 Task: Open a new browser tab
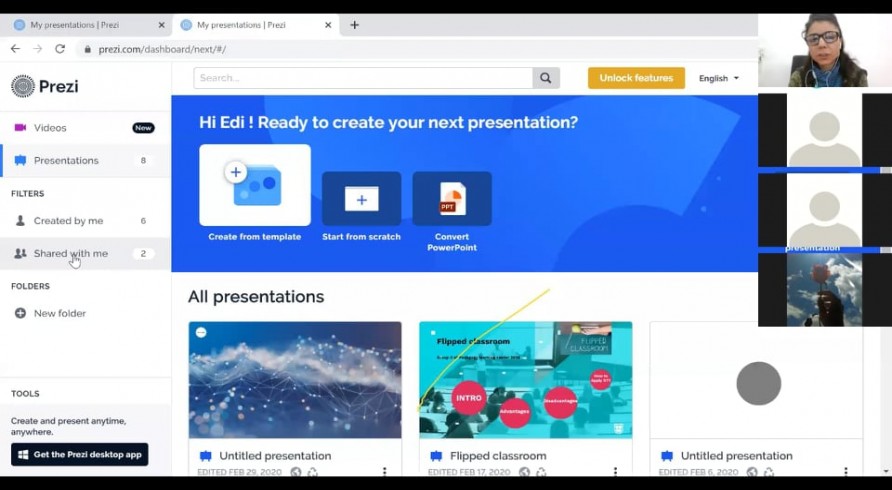354,25
